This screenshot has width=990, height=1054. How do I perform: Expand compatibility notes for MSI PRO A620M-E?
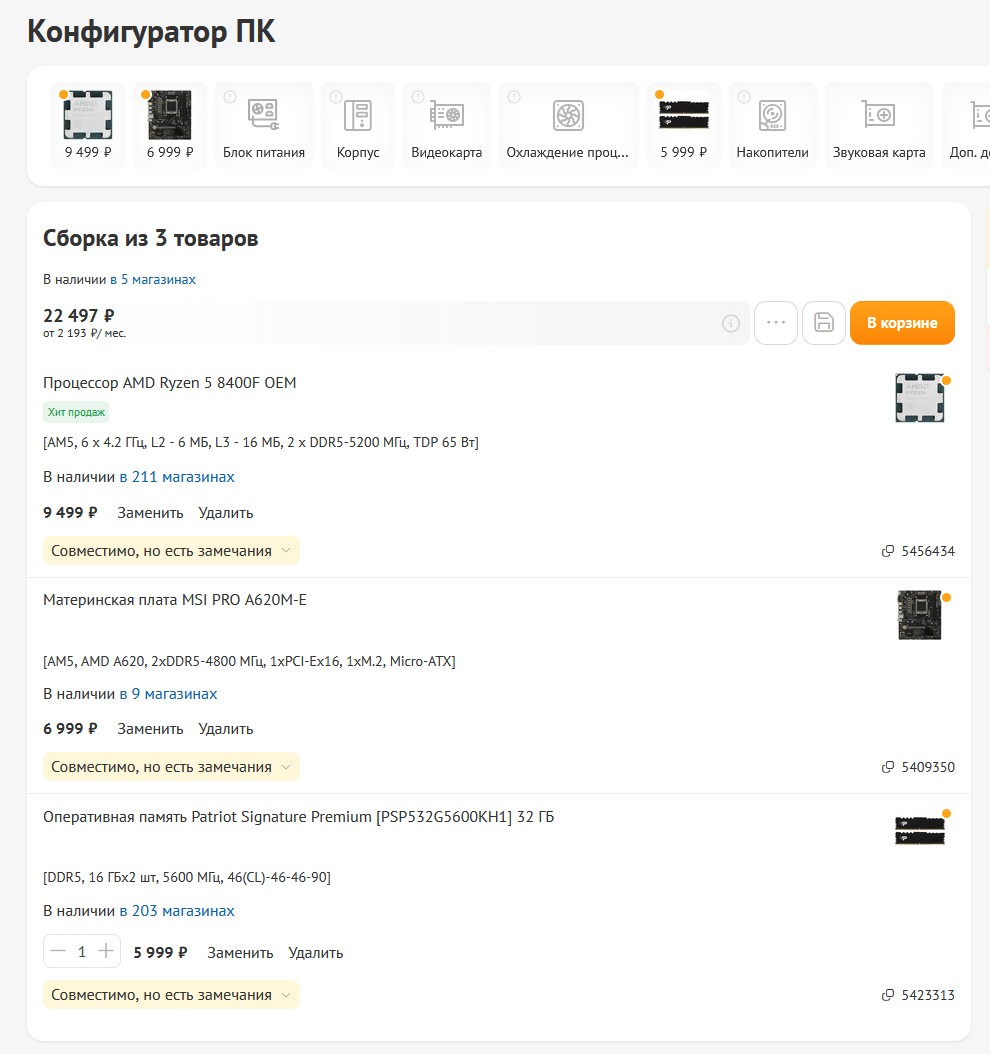[171, 767]
